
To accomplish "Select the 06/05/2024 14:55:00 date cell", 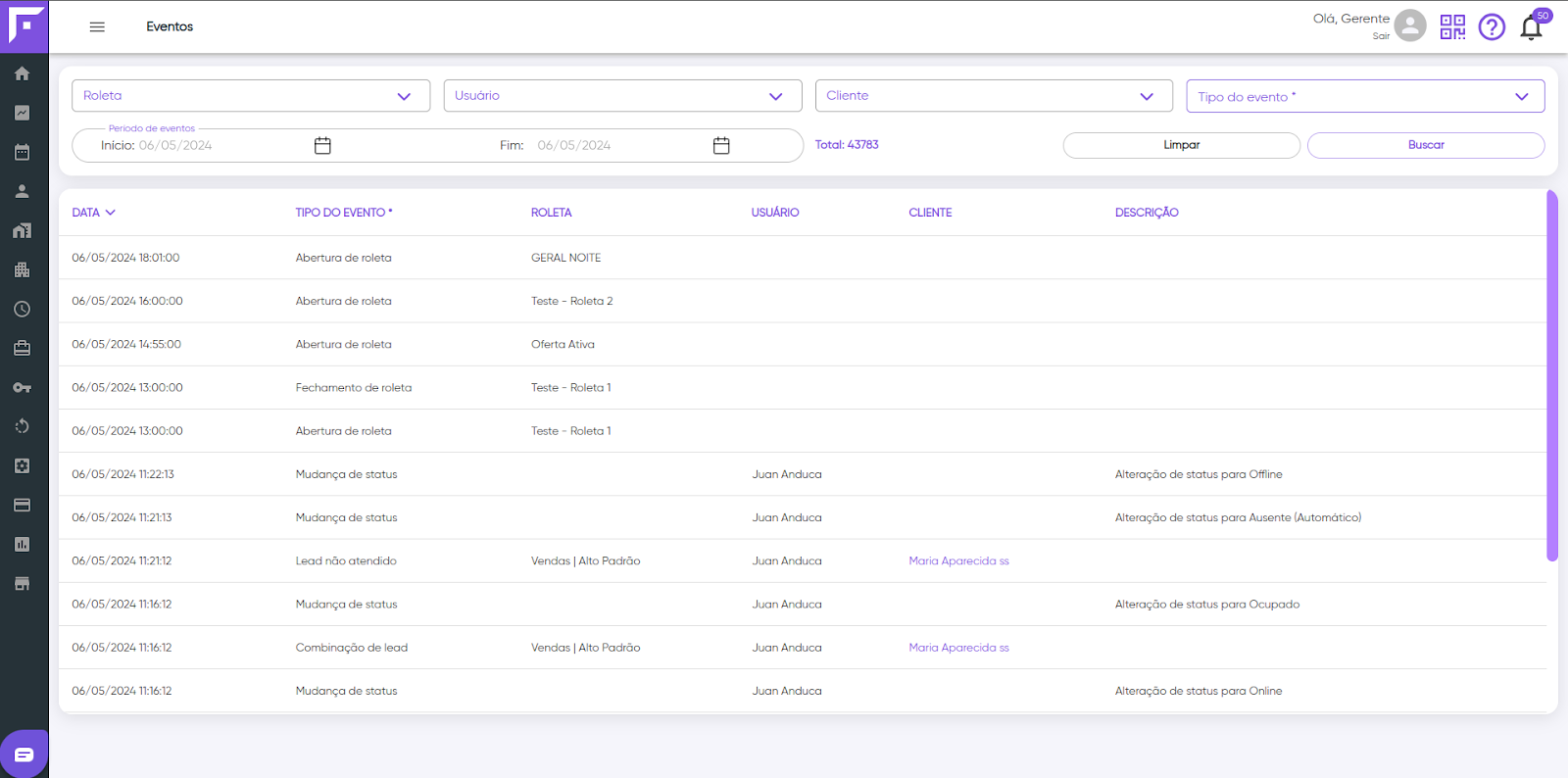I will click(126, 344).
